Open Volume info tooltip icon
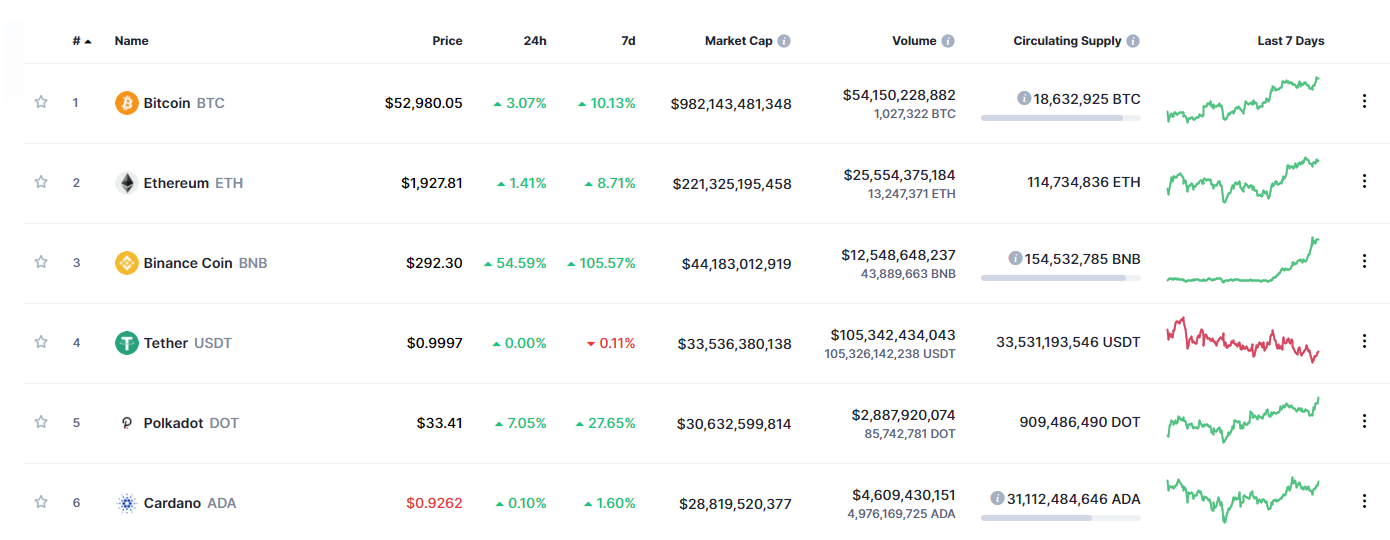1390x540 pixels. 948,41
